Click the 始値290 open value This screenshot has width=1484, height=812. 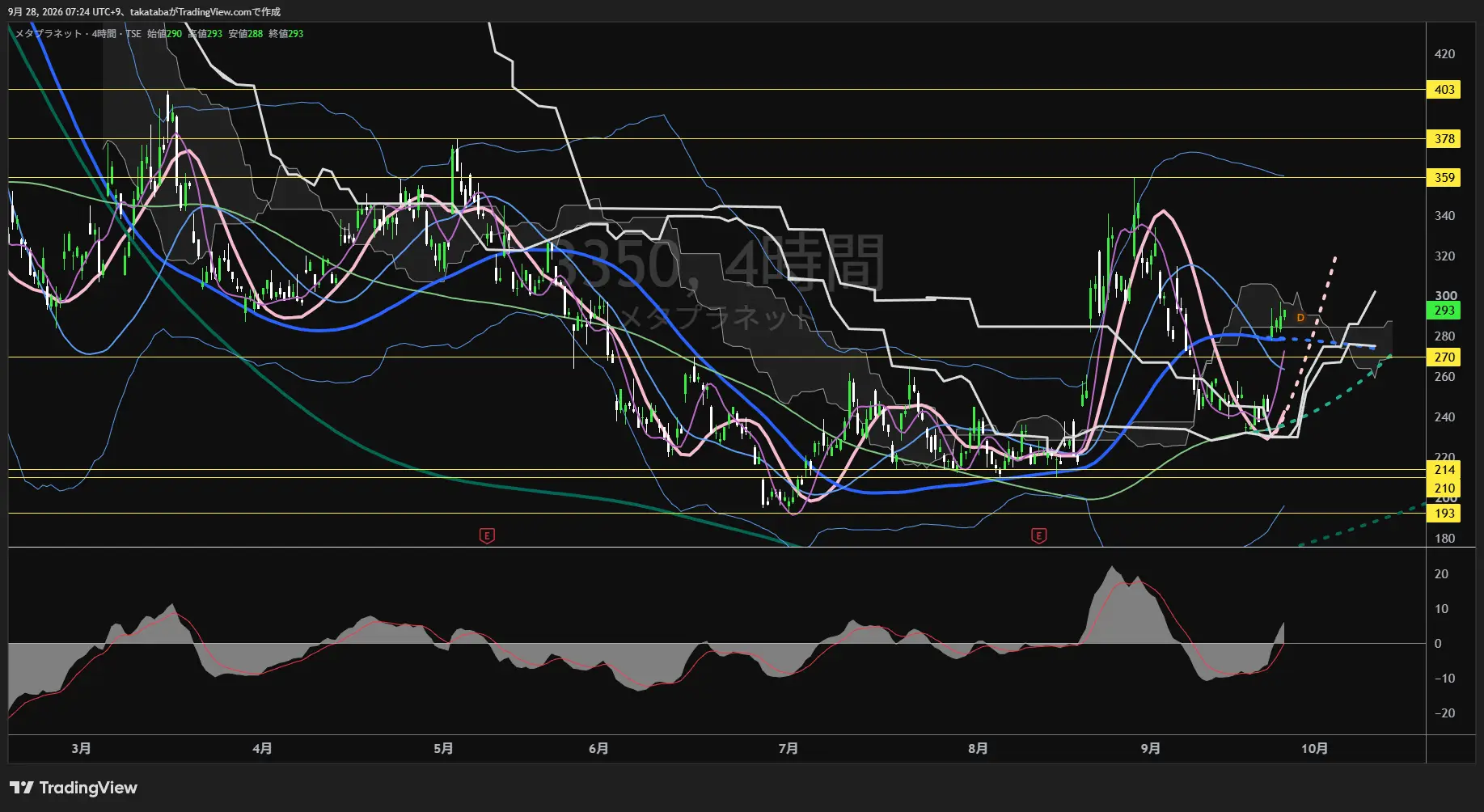pyautogui.click(x=164, y=34)
